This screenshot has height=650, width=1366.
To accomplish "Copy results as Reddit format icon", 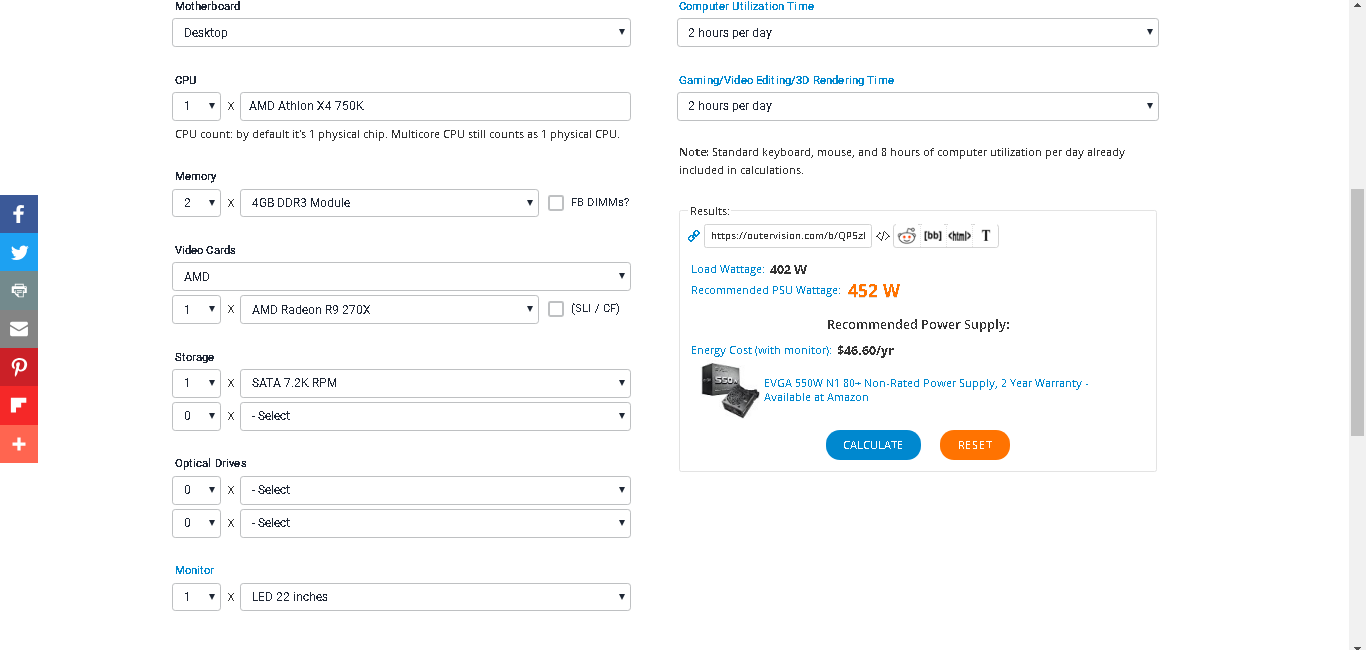I will point(906,236).
